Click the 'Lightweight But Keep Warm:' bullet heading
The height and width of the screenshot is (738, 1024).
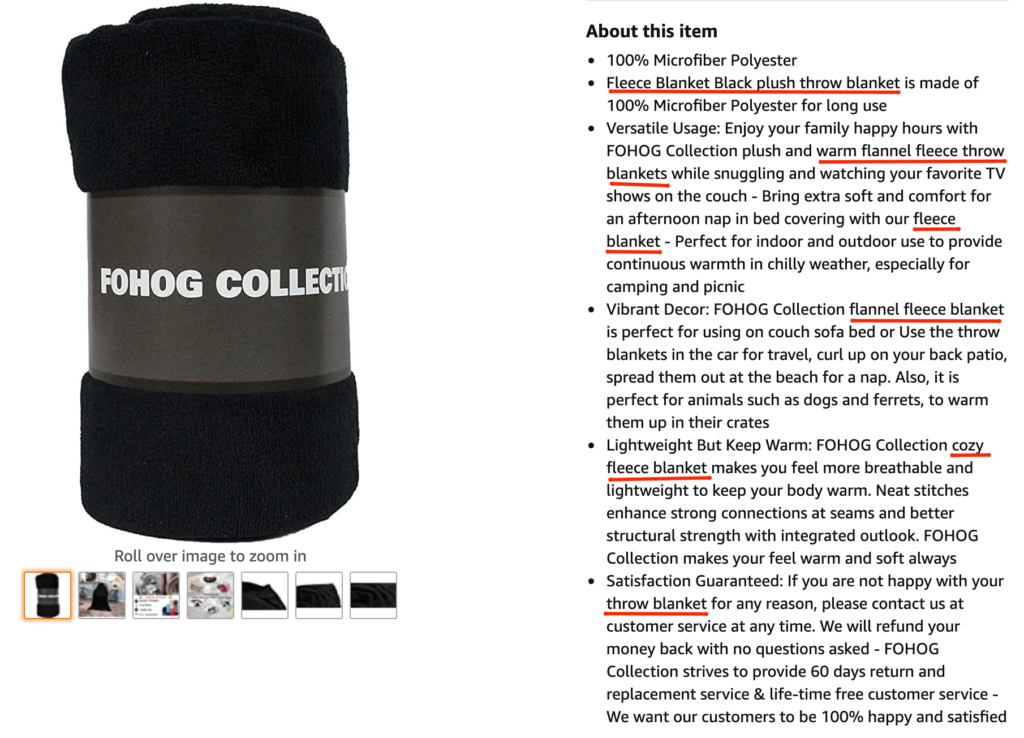[x=709, y=445]
